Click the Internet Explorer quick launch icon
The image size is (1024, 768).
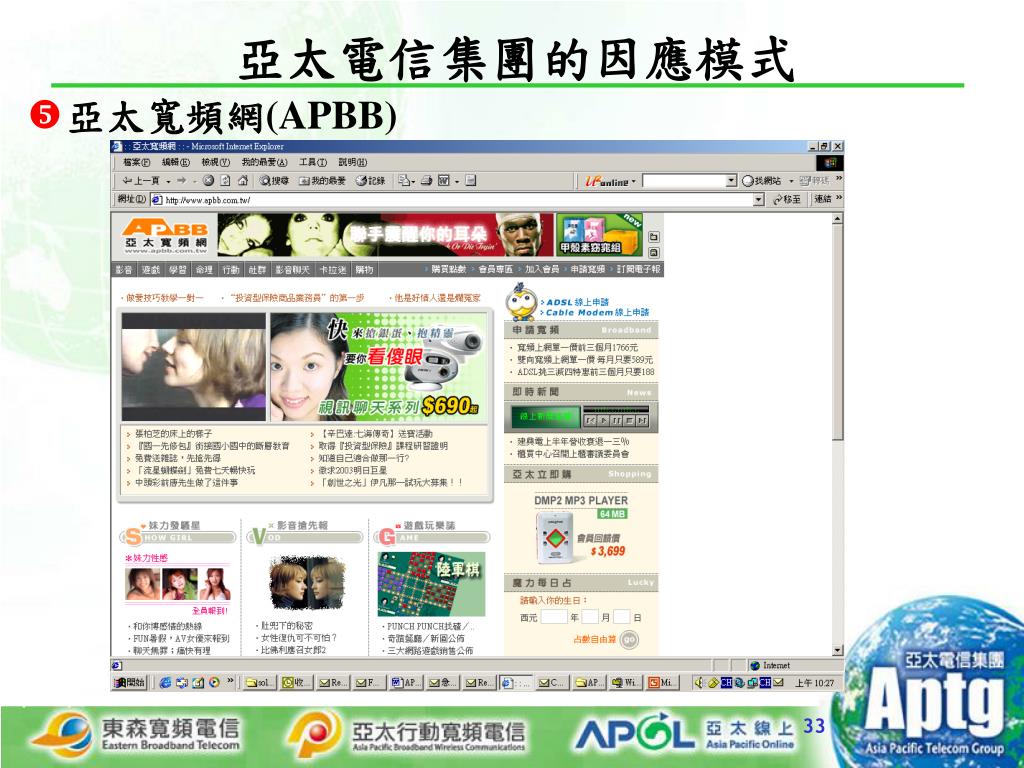165,683
